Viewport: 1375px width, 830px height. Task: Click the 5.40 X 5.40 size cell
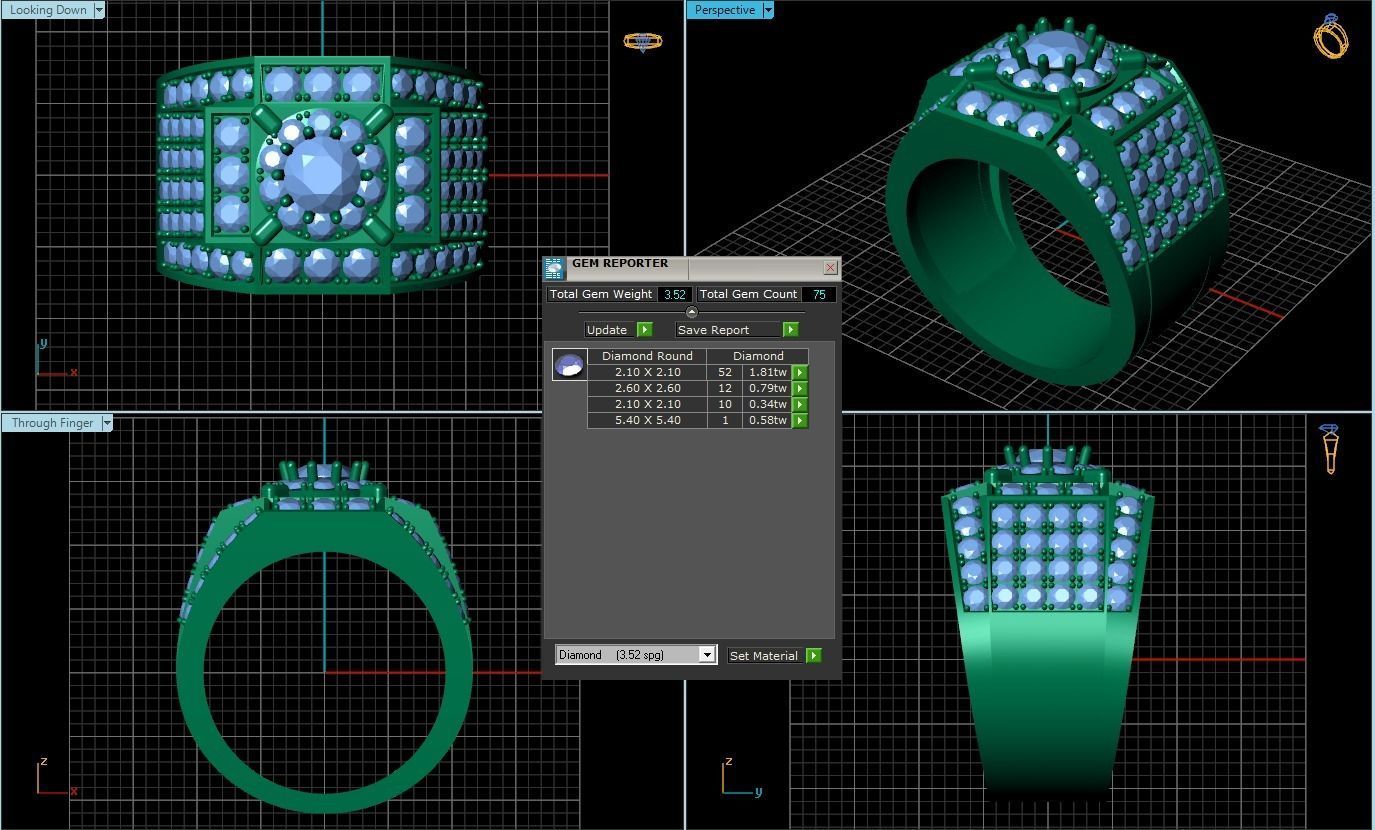pos(647,420)
